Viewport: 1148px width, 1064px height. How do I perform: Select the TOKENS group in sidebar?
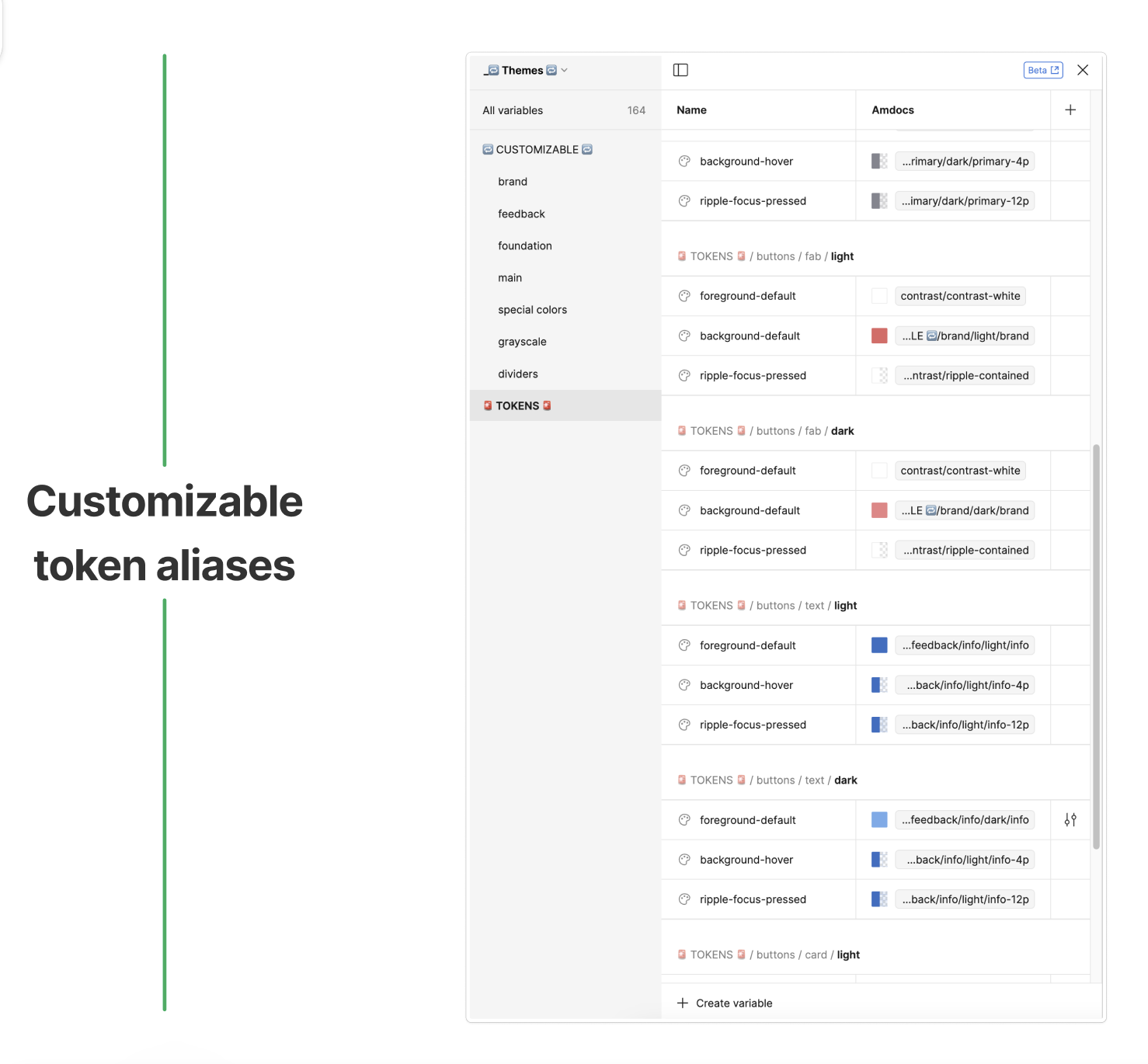coord(517,406)
